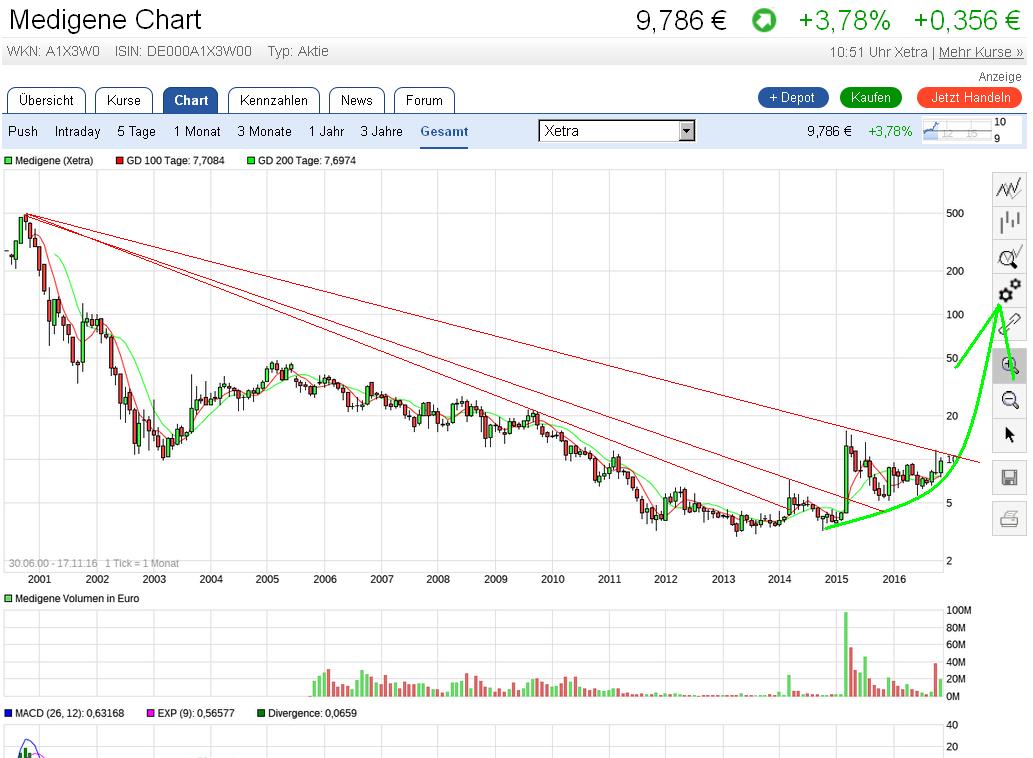Choose the Intraday chart period
Image resolution: width=1033 pixels, height=758 pixels.
pos(77,131)
